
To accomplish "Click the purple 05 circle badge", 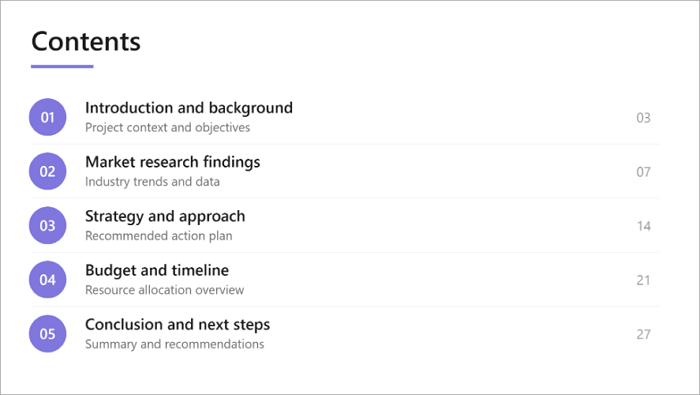I will click(x=48, y=334).
